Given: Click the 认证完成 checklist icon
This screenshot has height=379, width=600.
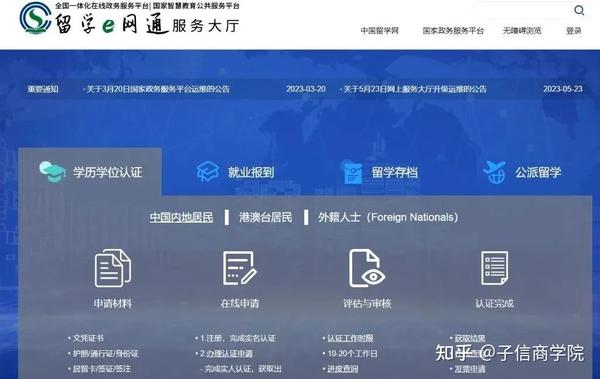Looking at the screenshot, I should pos(494,268).
